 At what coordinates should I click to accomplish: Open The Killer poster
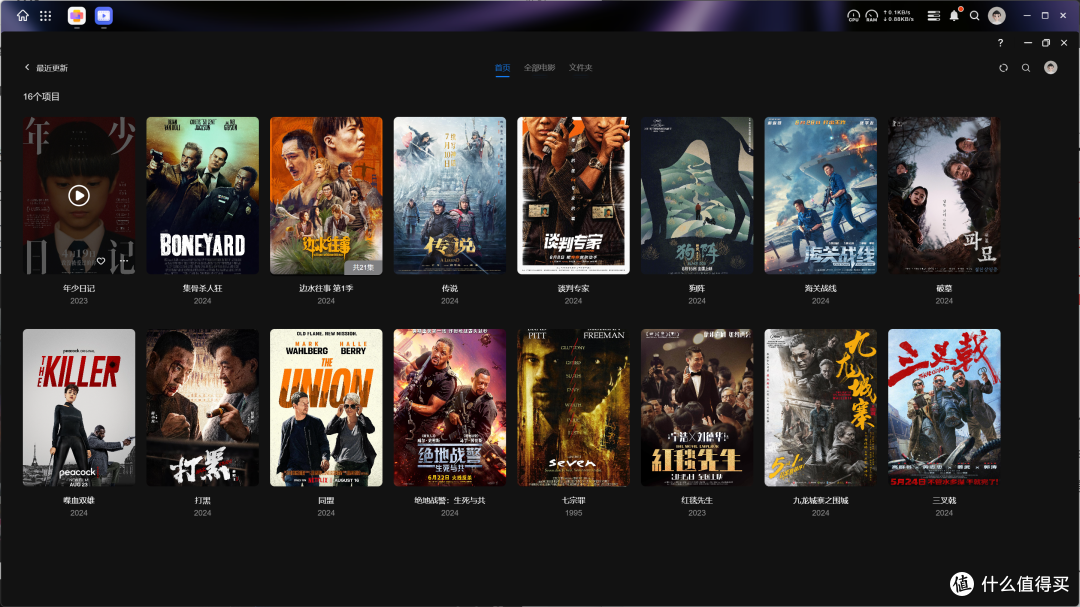(79, 408)
